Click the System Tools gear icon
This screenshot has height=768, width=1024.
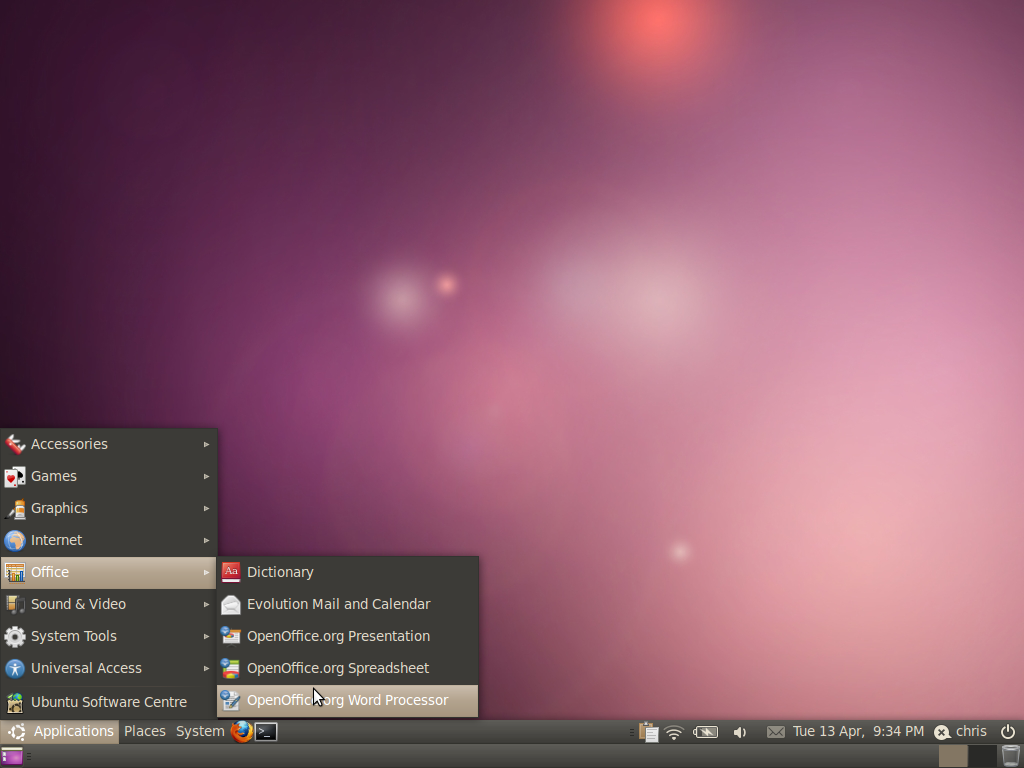point(14,637)
